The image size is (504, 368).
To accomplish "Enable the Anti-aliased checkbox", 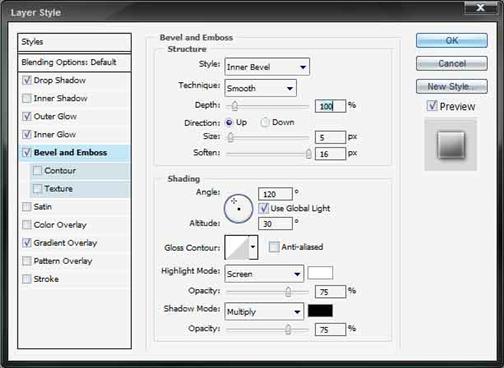I will (x=274, y=247).
